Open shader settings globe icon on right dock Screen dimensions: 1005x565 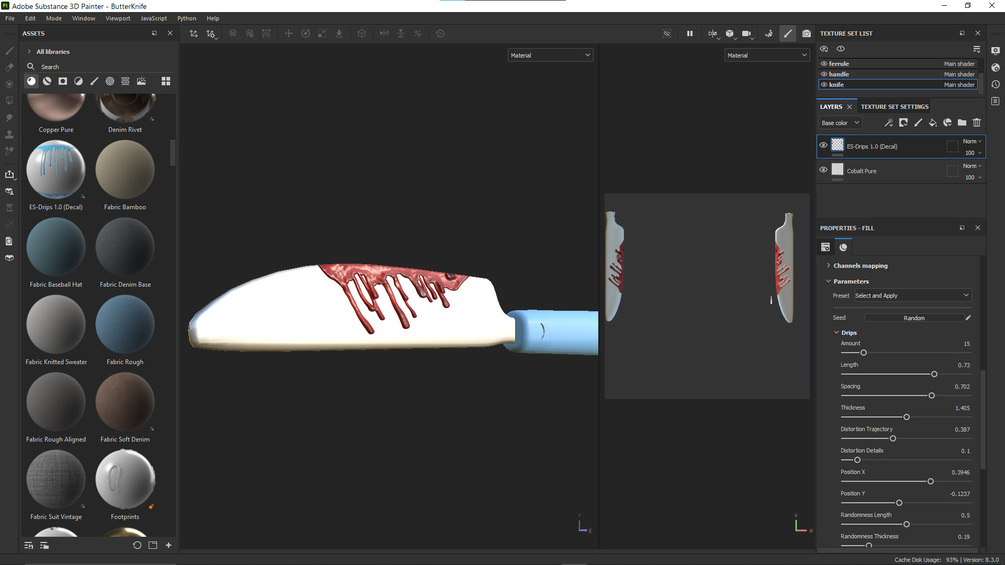[x=995, y=67]
